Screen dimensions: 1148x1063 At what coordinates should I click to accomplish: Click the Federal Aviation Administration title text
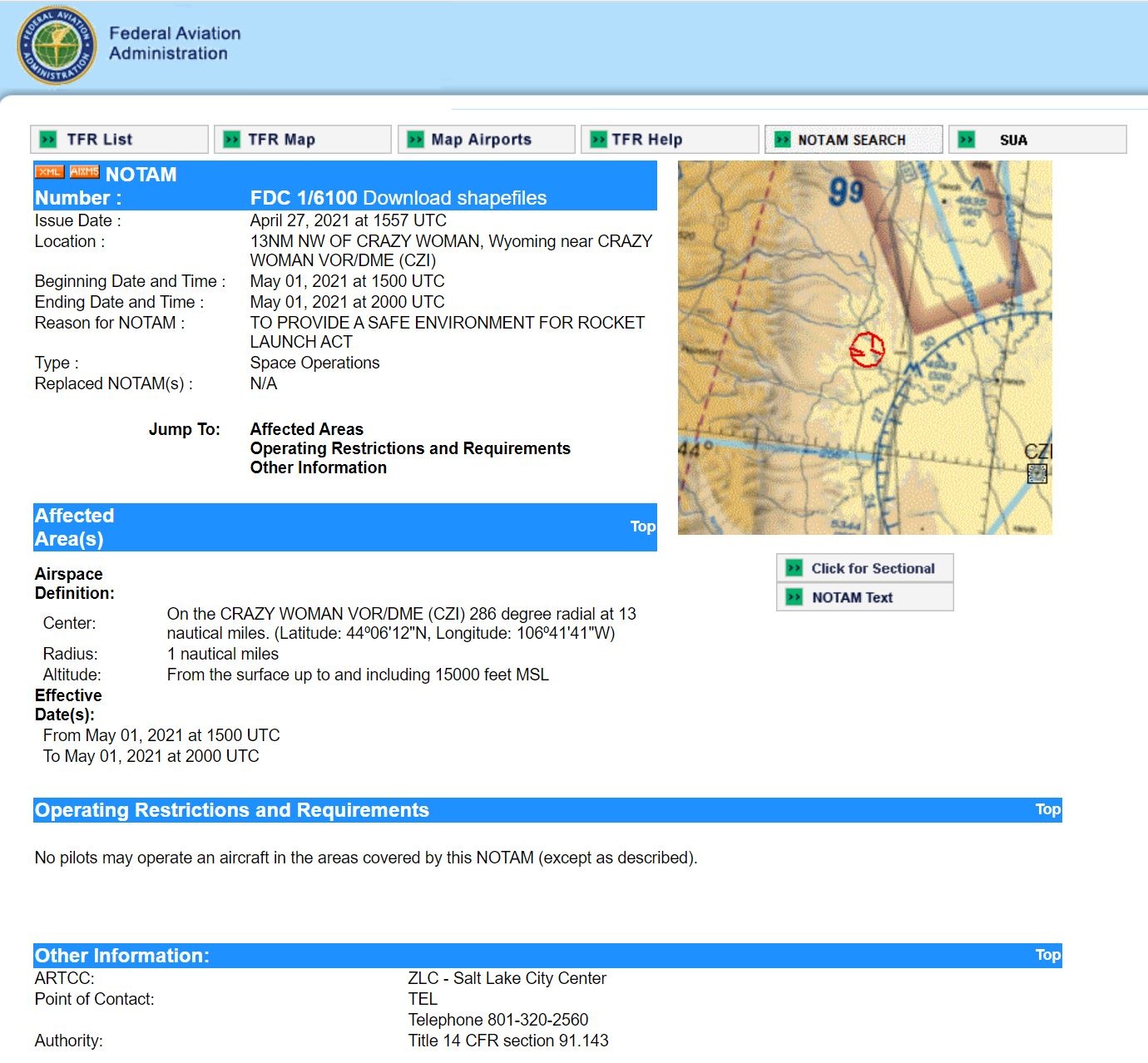click(175, 43)
